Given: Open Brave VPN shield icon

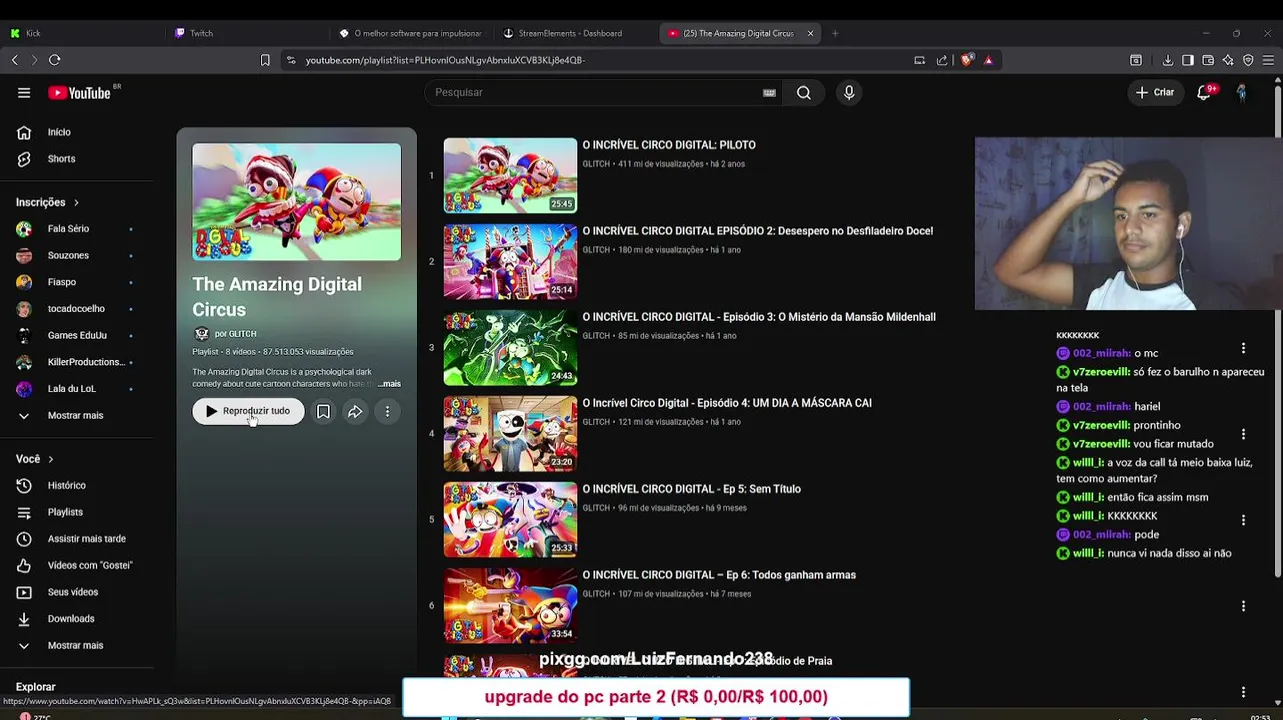Looking at the screenshot, I should 1248,60.
